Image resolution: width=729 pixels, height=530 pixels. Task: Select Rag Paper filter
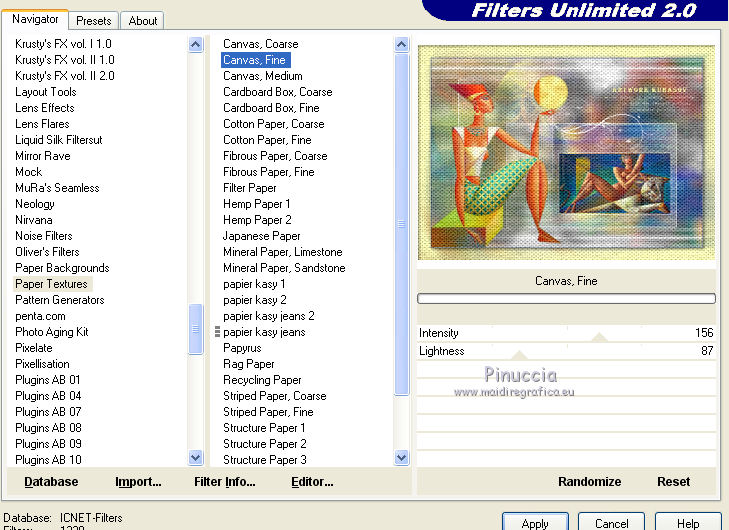click(248, 364)
